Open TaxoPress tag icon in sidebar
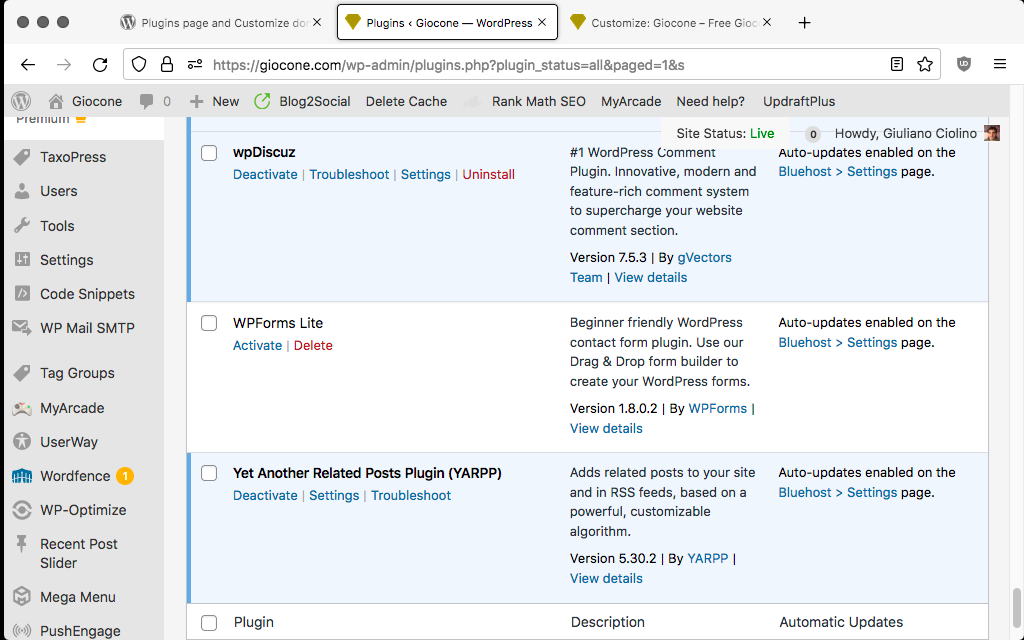This screenshot has width=1024, height=640. point(22,157)
